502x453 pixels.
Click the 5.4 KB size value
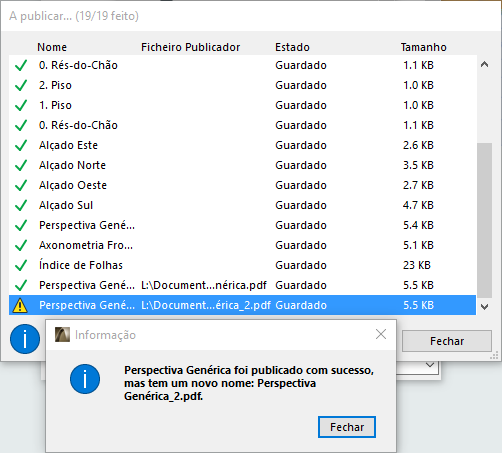[418, 225]
